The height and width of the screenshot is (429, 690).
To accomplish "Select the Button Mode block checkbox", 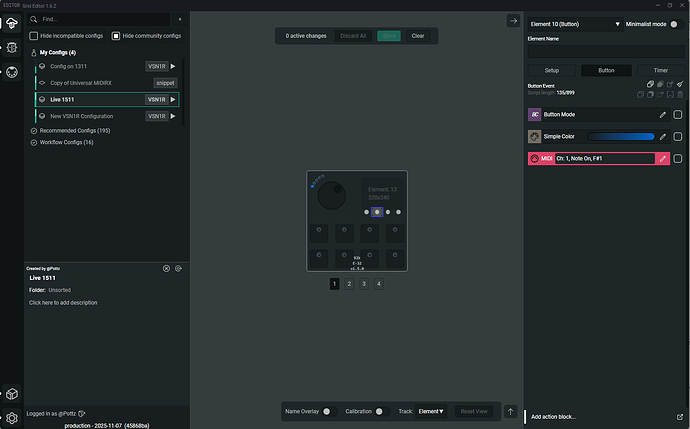I will [678, 115].
